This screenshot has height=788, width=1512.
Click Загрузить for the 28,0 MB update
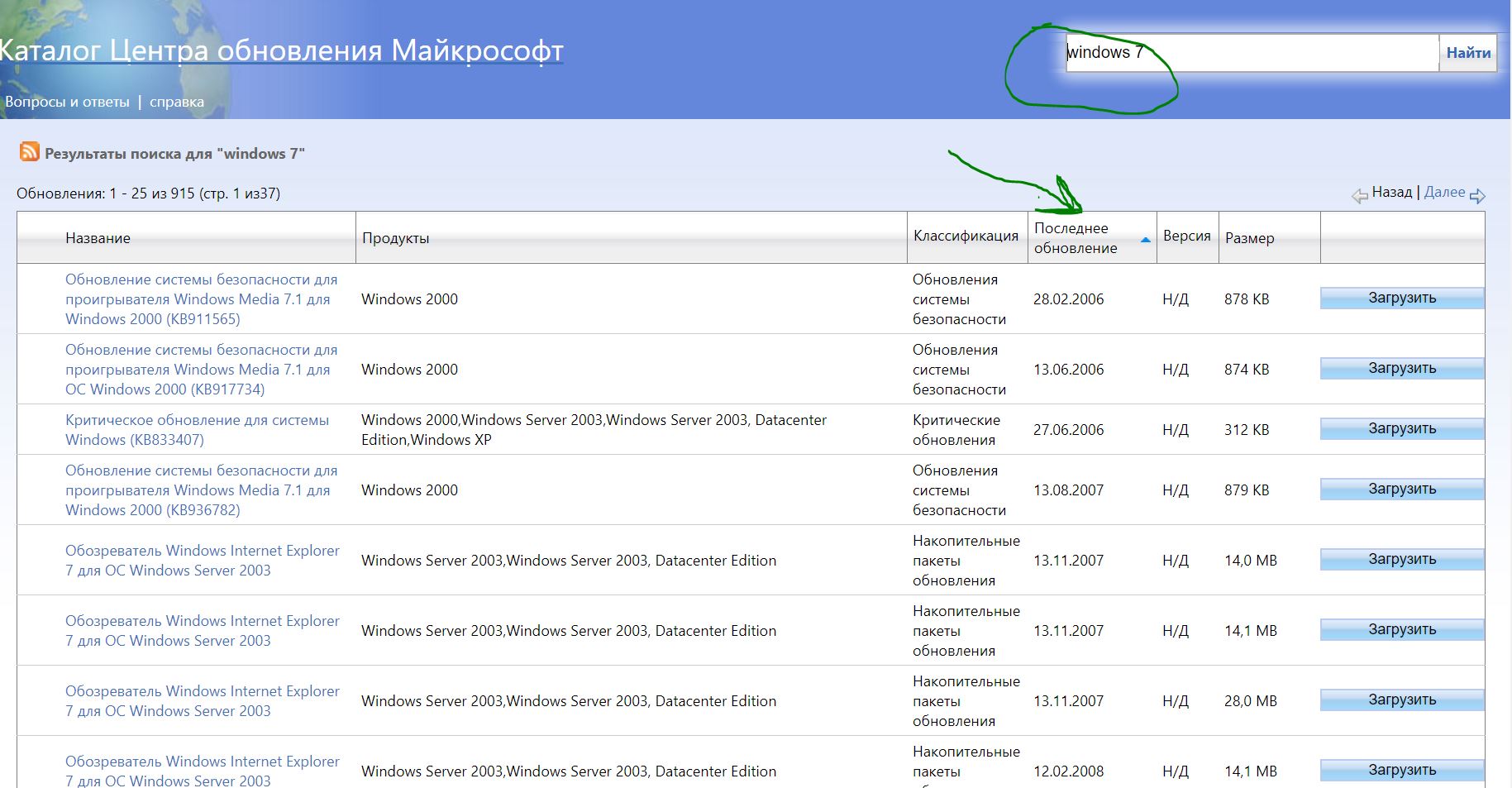pos(1401,700)
